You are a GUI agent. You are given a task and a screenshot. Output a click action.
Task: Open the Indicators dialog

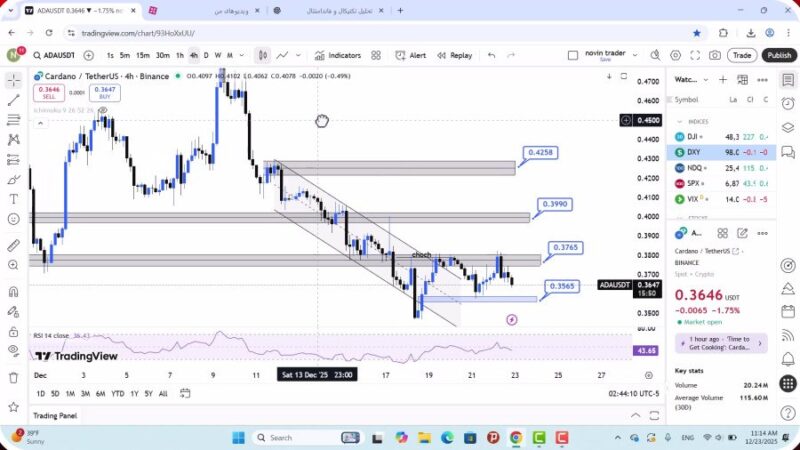[338, 55]
